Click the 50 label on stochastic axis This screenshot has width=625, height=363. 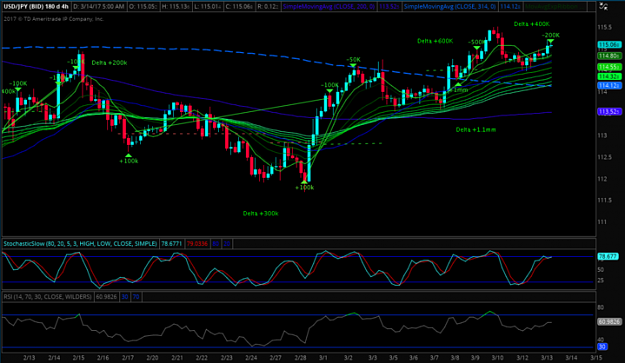coord(601,270)
